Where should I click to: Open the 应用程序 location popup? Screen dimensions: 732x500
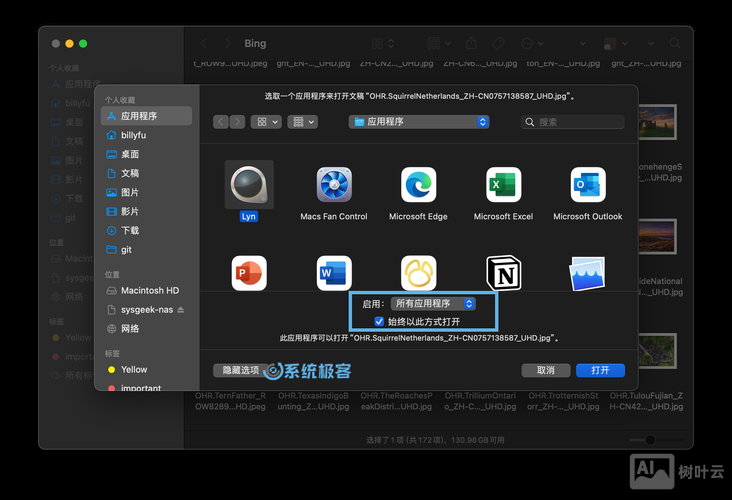click(419, 122)
